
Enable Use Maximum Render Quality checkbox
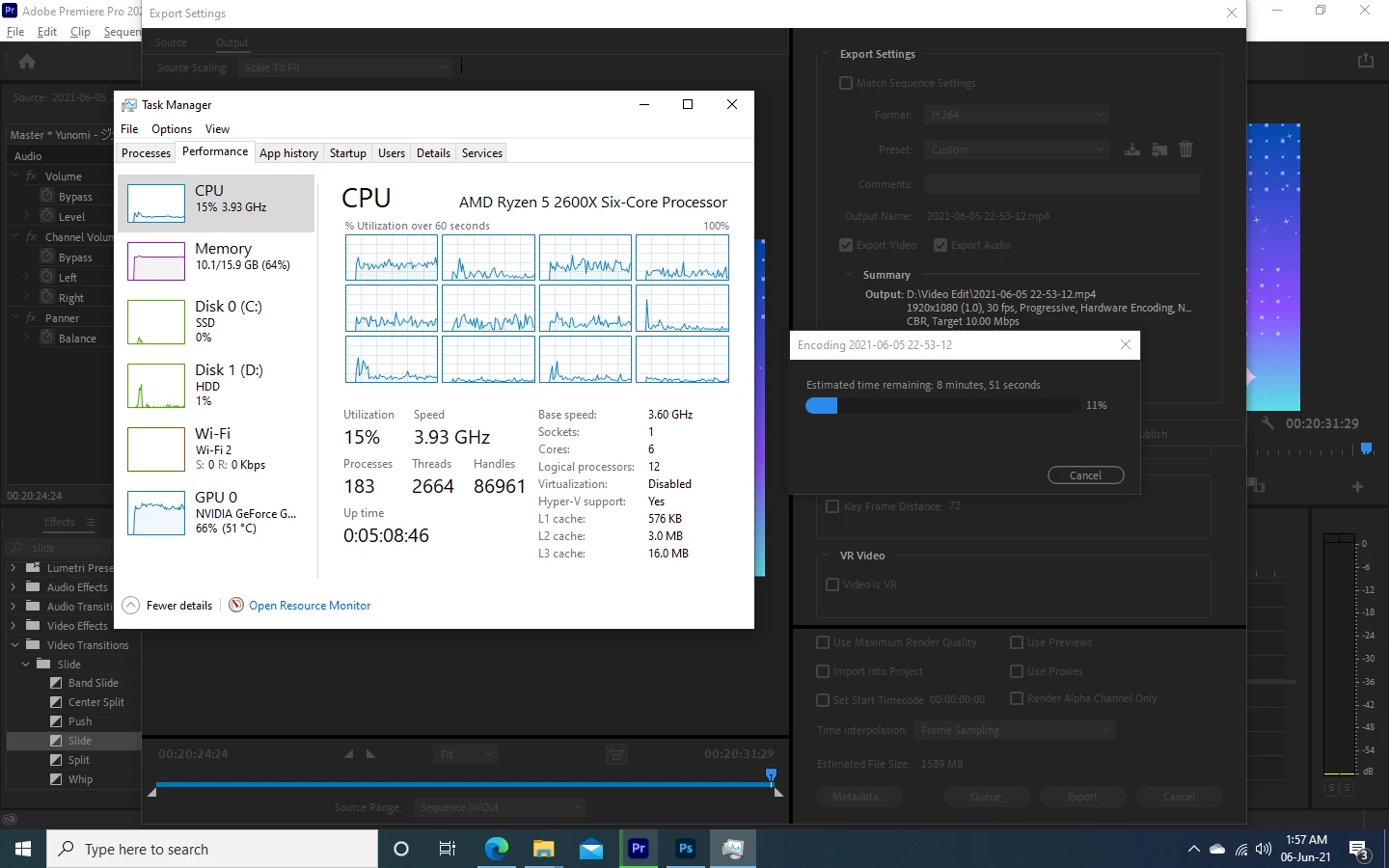(x=823, y=642)
